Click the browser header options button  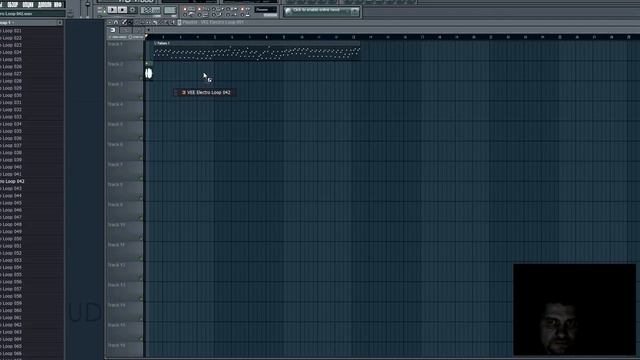coord(60,22)
